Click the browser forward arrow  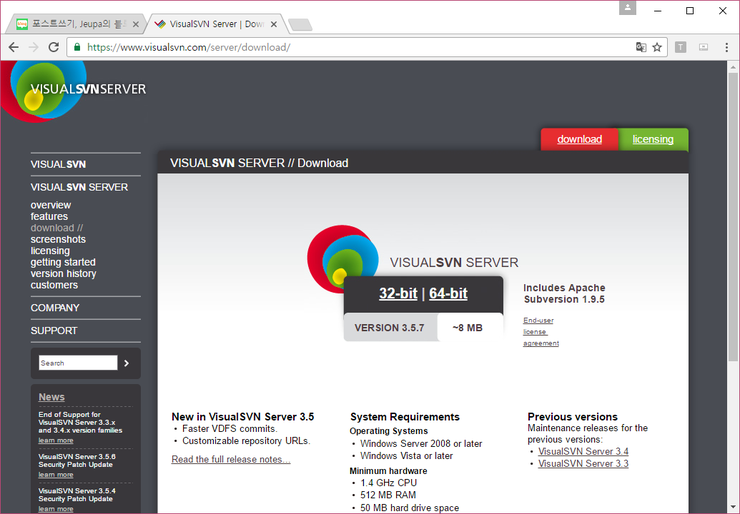pyautogui.click(x=34, y=47)
